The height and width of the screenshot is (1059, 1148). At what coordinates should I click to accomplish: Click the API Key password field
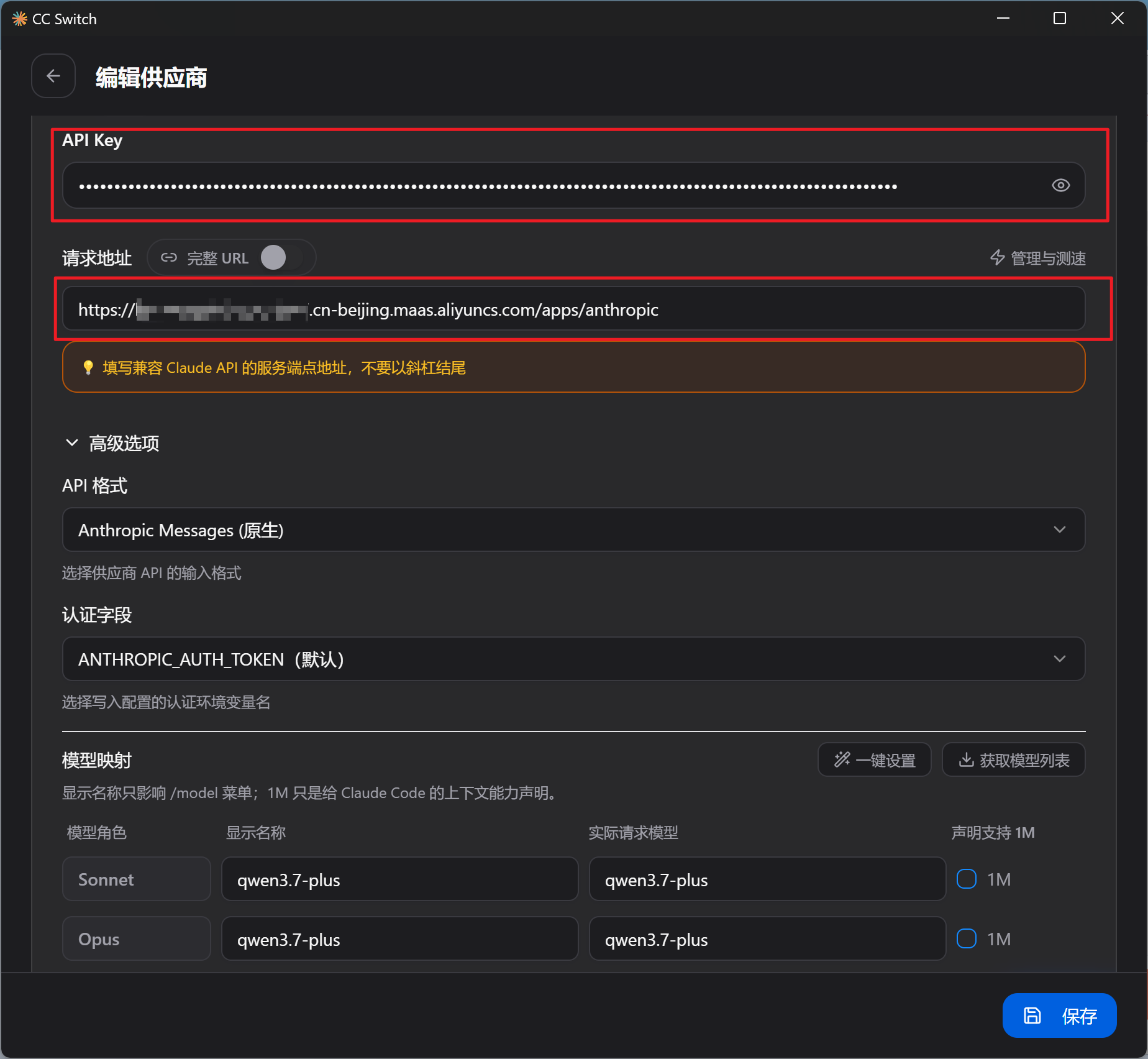(573, 185)
